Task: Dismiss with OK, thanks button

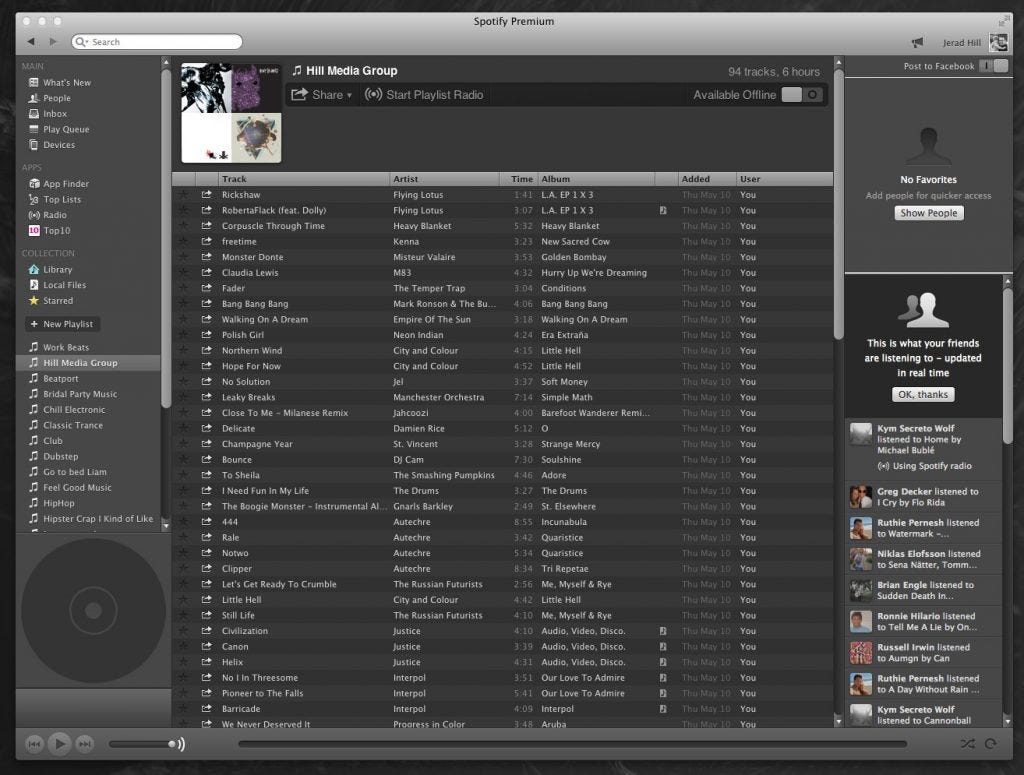Action: coord(923,394)
